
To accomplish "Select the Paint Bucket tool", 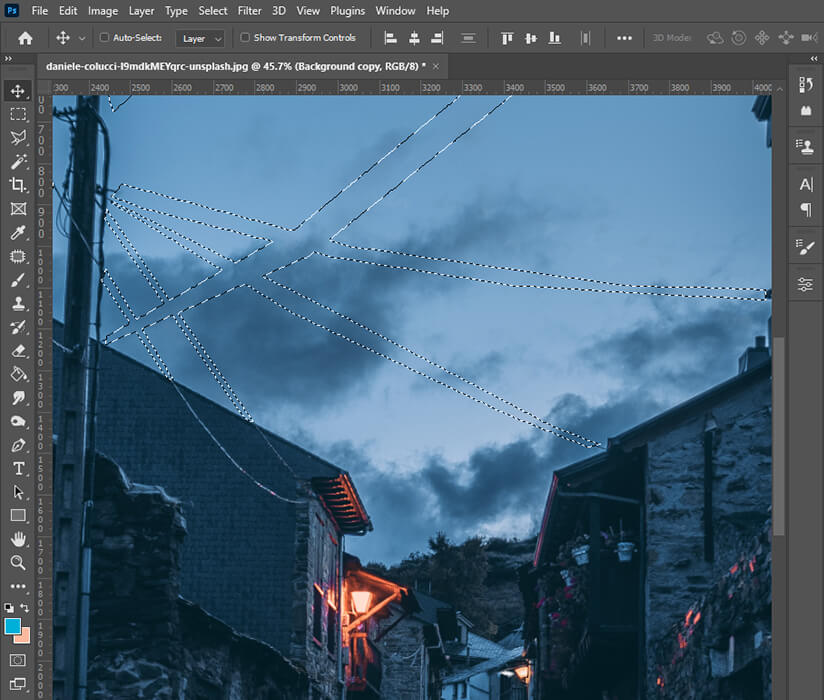I will (18, 374).
